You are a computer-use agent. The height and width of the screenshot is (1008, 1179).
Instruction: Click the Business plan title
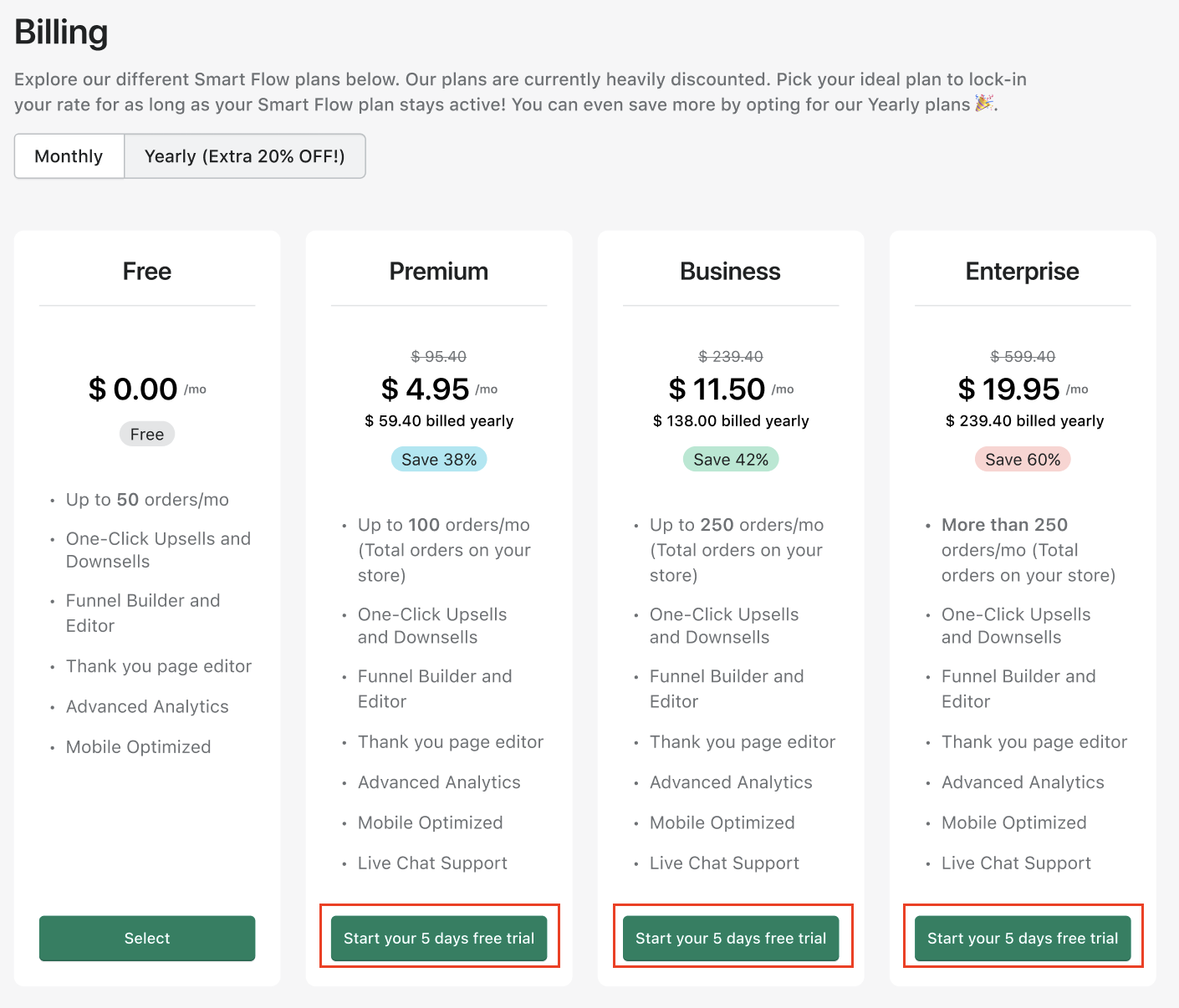tap(731, 272)
